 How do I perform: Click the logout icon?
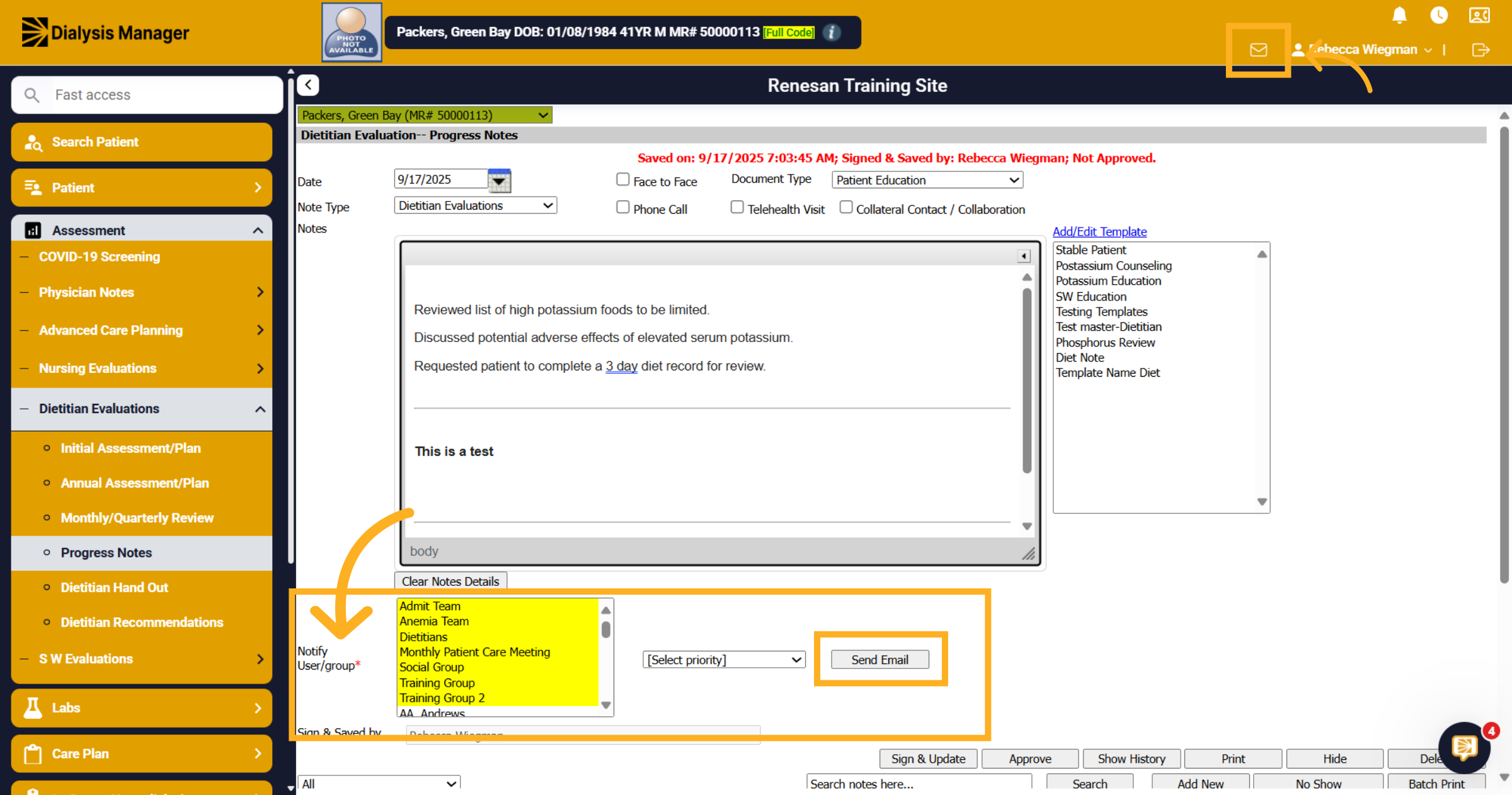coord(1480,50)
